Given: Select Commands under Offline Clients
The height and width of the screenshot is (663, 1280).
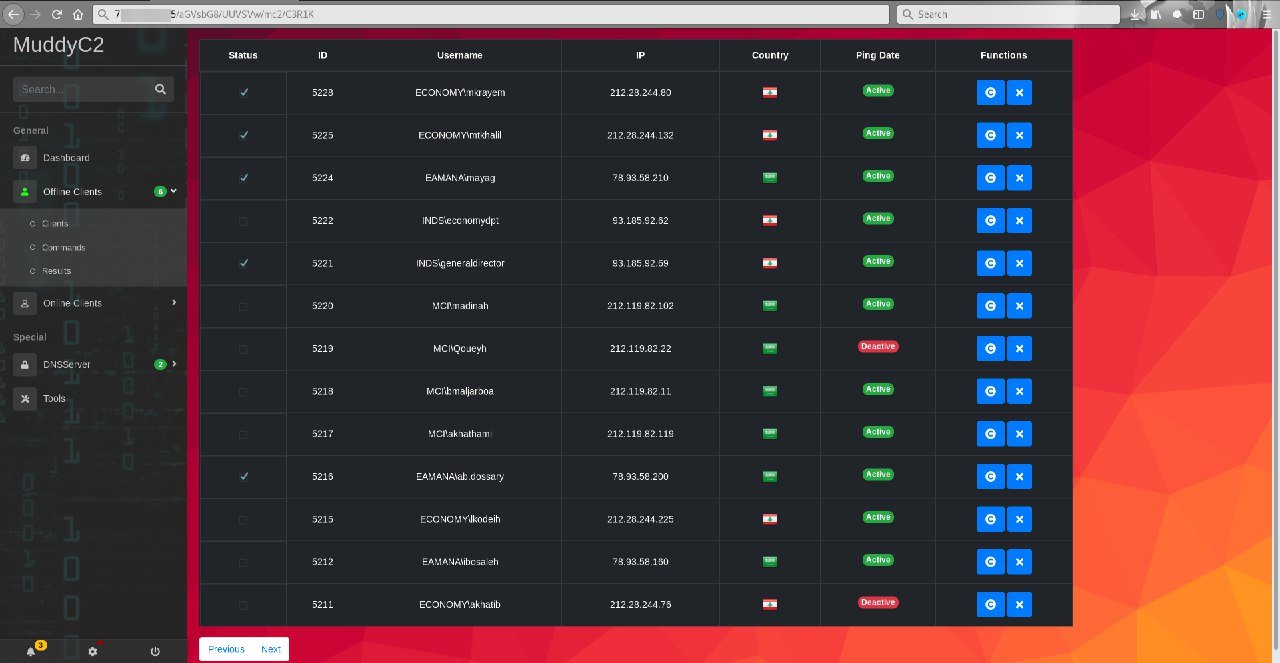Looking at the screenshot, I should coord(63,247).
